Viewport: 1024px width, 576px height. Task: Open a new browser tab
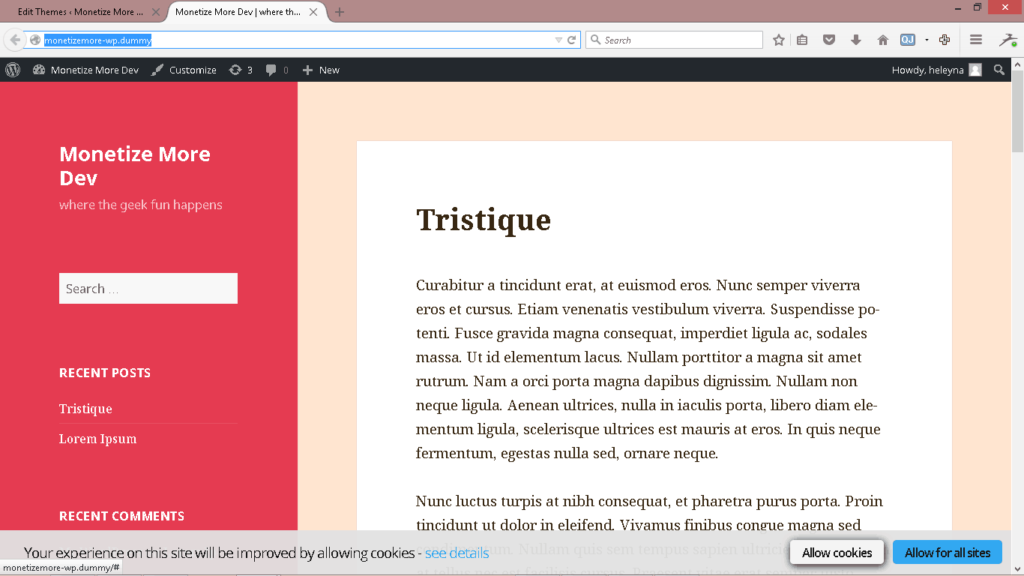click(339, 12)
